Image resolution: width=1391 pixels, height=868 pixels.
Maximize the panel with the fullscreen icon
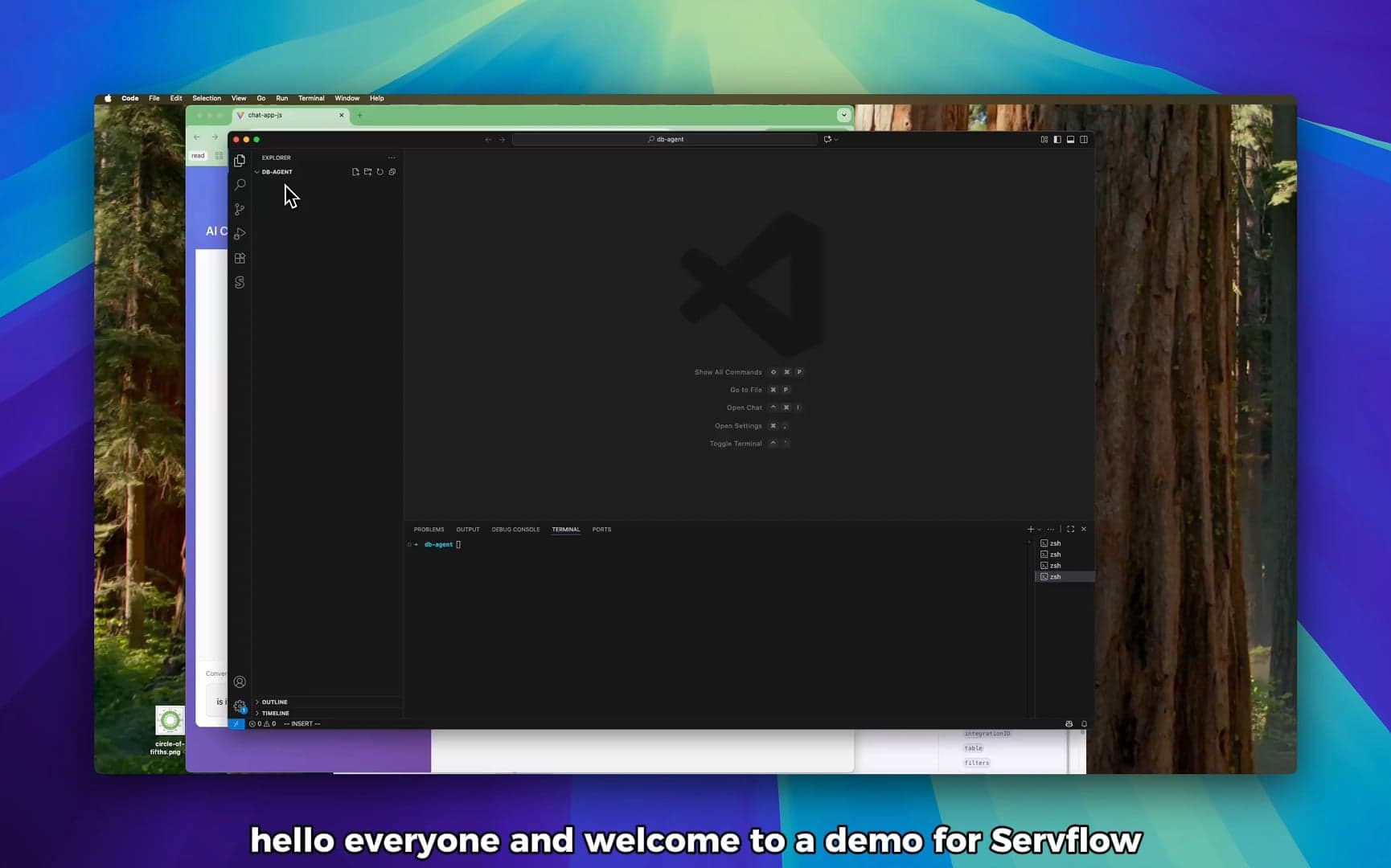pyautogui.click(x=1070, y=529)
